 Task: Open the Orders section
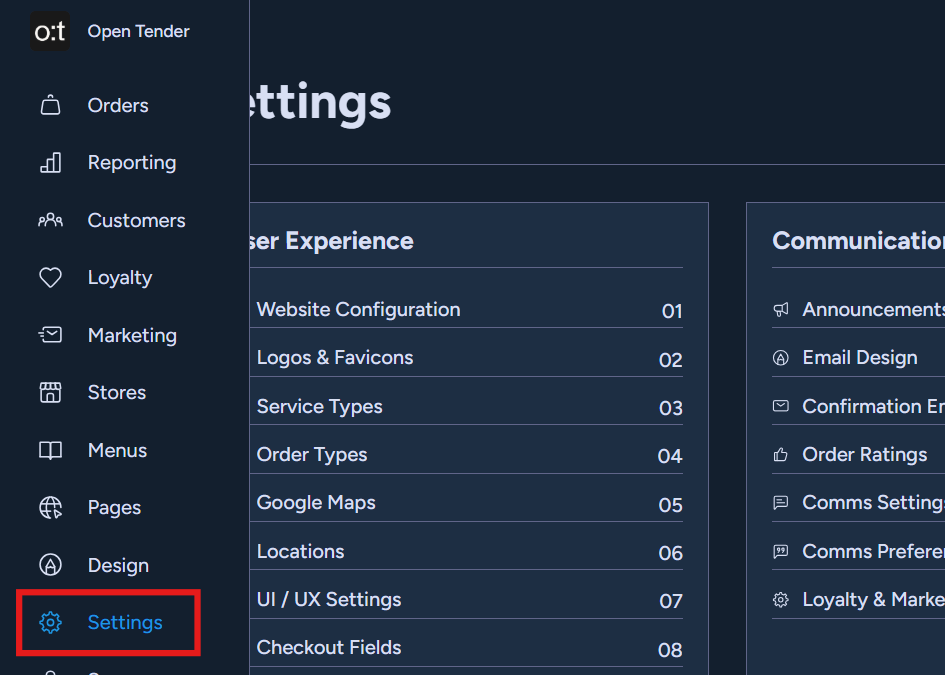118,105
